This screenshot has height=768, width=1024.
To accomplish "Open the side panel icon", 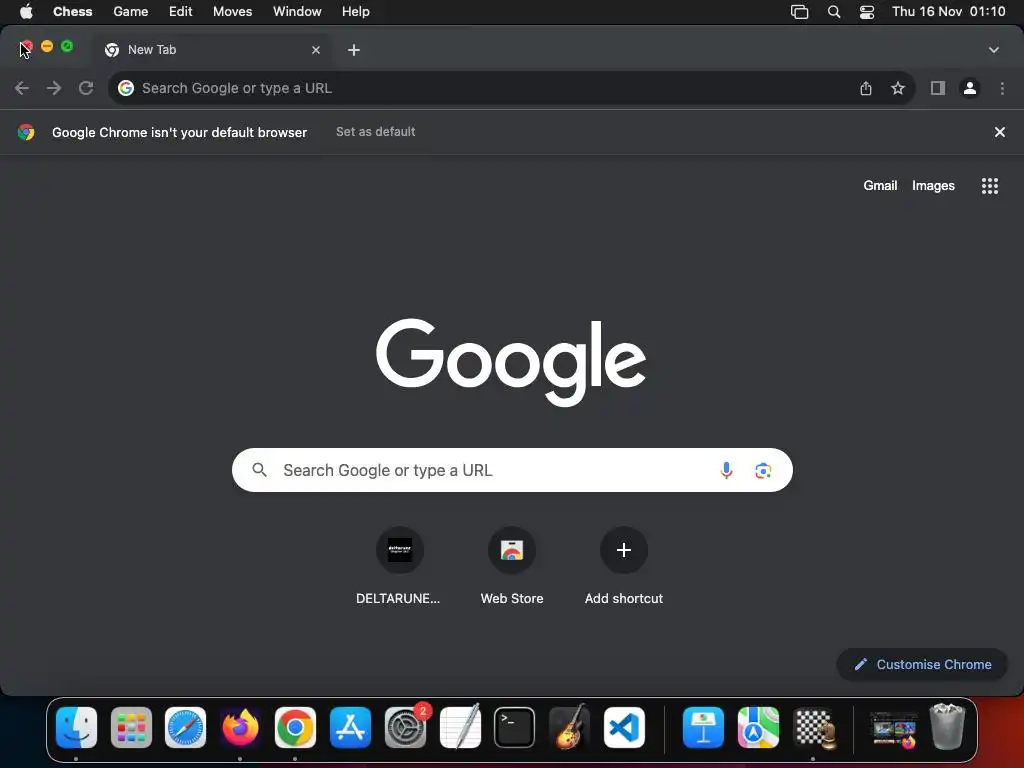I will click(938, 88).
